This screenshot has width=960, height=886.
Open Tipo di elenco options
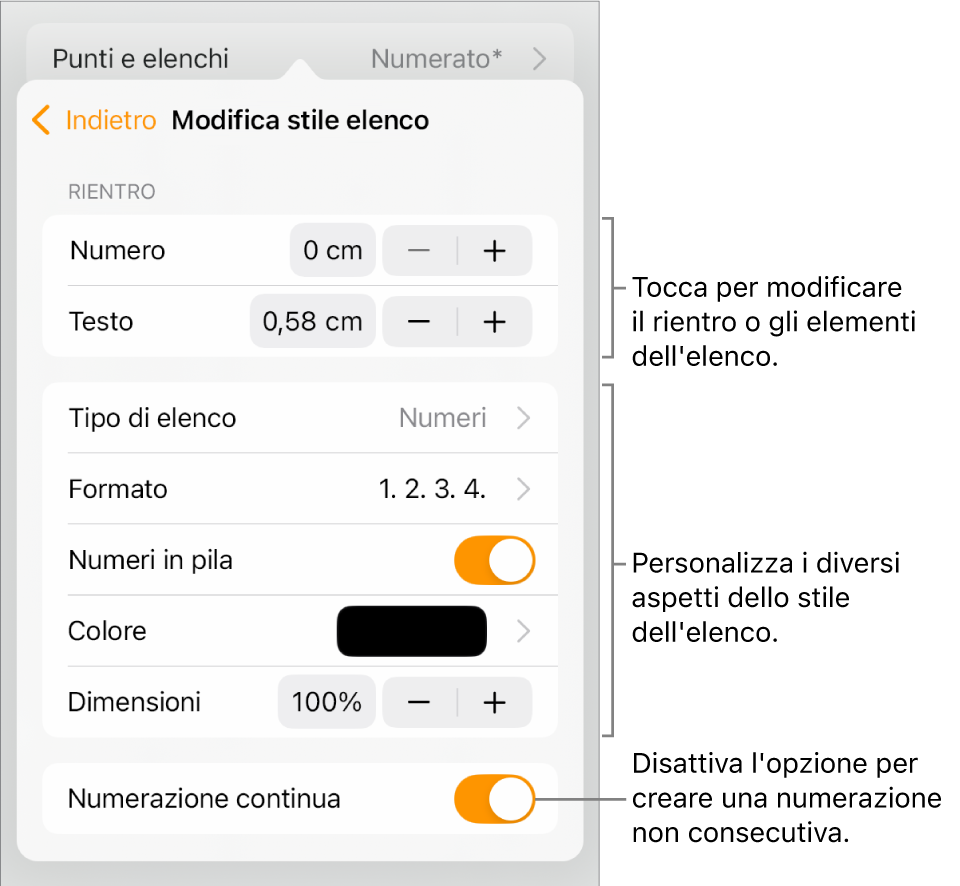pyautogui.click(x=300, y=418)
